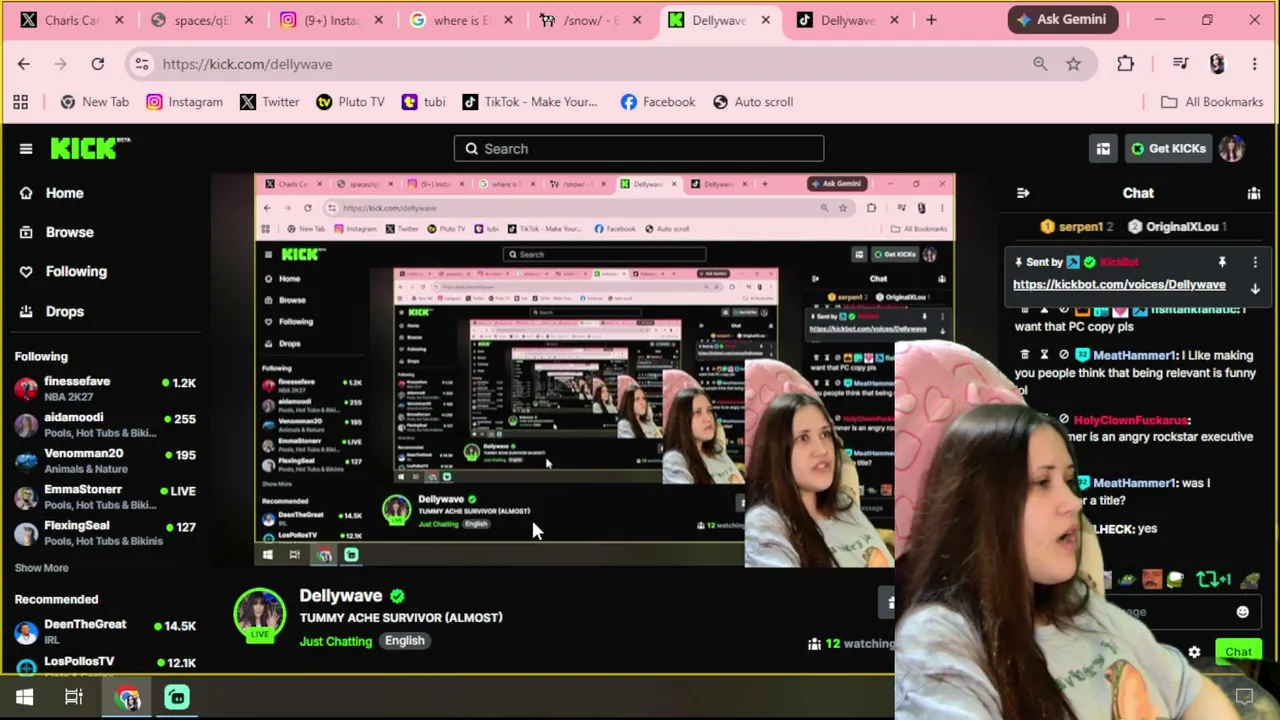Send message with Chat button
The width and height of the screenshot is (1280, 720).
(1239, 652)
